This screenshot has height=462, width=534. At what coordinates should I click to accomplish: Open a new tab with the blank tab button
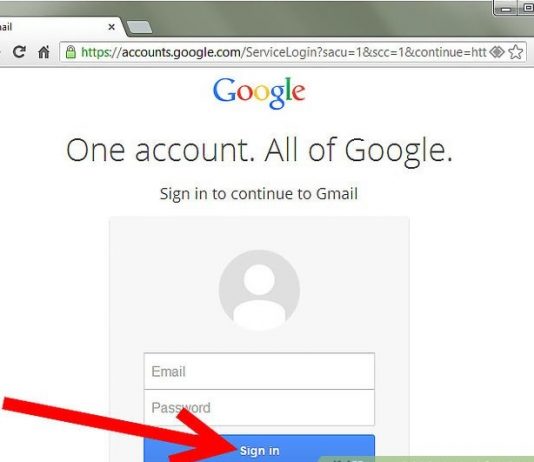coord(139,27)
